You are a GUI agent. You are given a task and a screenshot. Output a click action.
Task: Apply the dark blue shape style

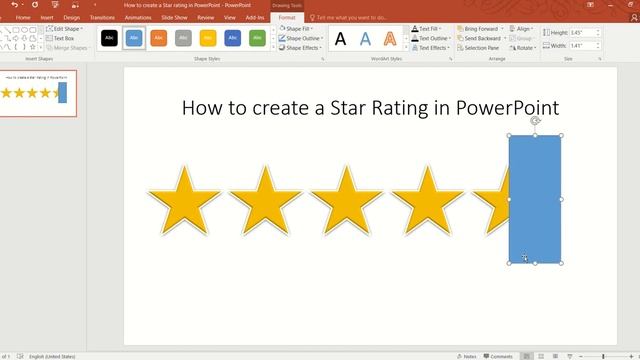233,38
